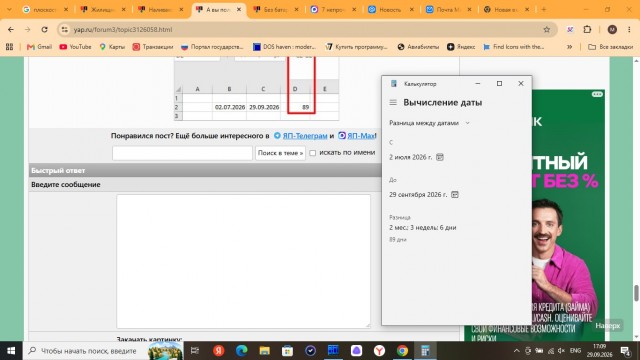
Task: Open the Яндекс bookmark
Action: 461,47
